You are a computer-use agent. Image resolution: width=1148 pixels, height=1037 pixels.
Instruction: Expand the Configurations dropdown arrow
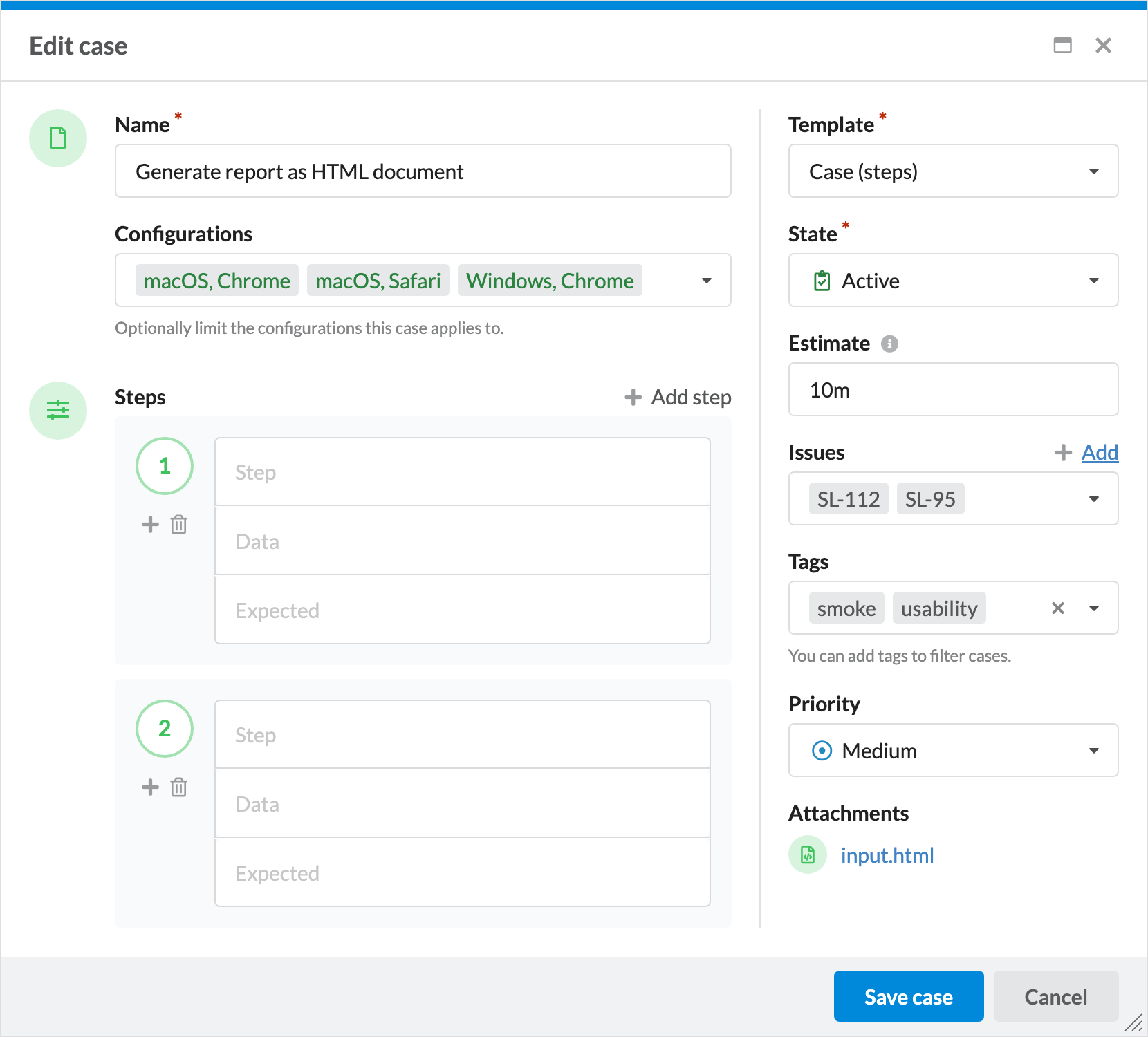[707, 281]
